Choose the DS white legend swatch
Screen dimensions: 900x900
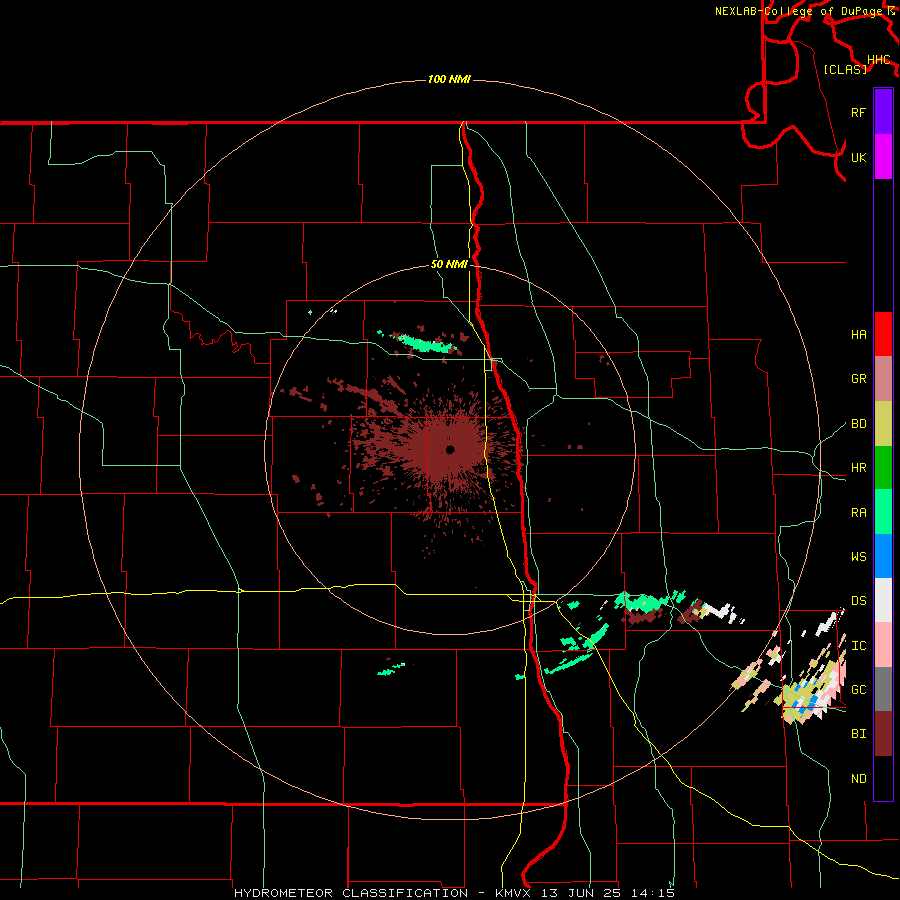tap(883, 600)
